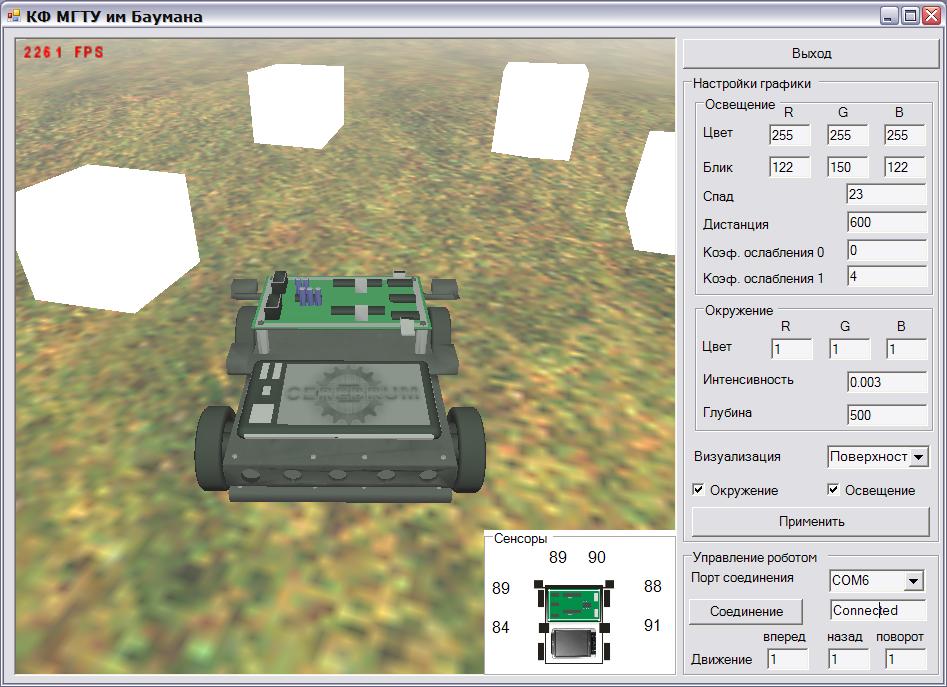Click the Движение вперед field
947x687 pixels.
[x=788, y=659]
